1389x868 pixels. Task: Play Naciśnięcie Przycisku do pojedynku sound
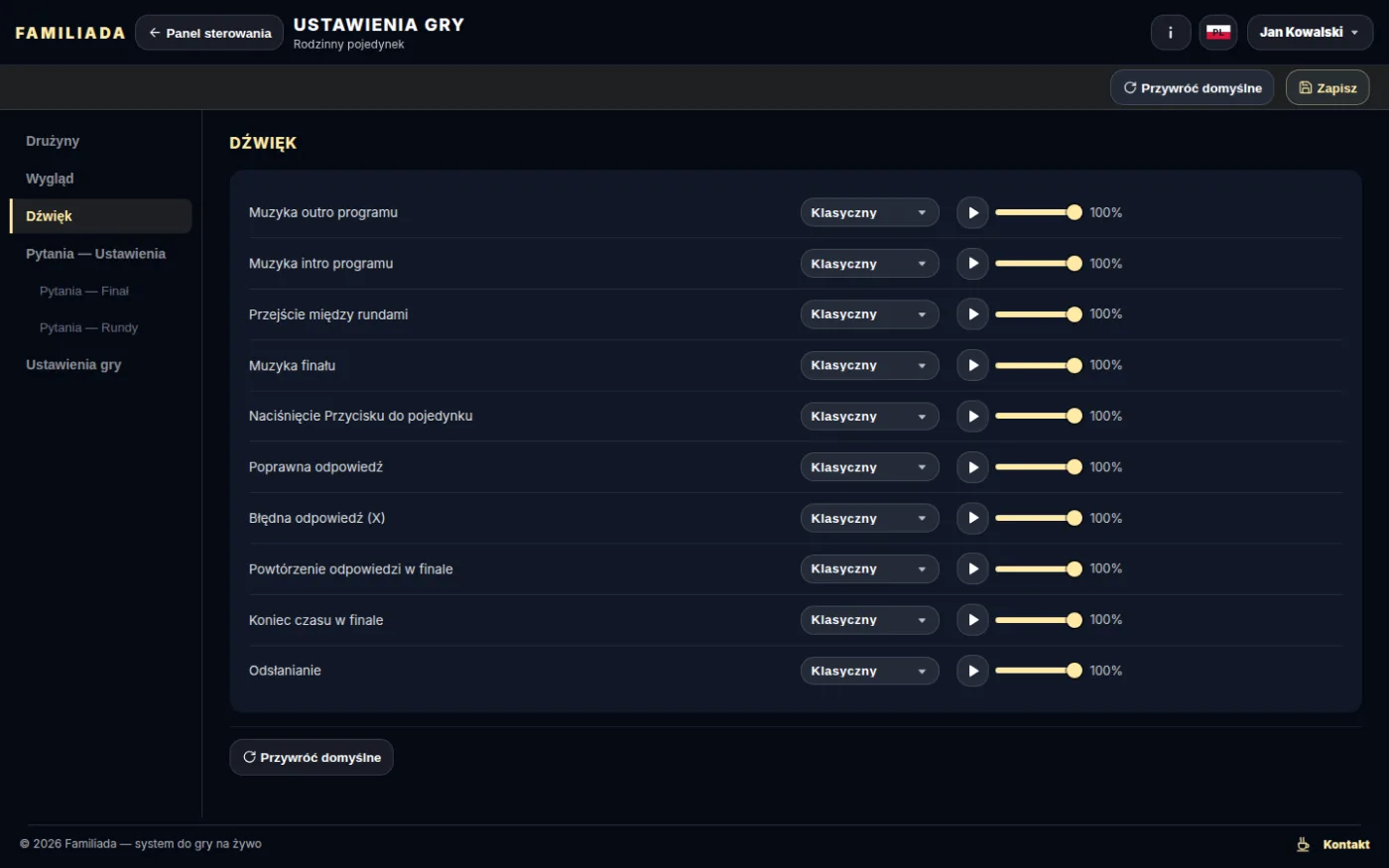click(x=972, y=416)
